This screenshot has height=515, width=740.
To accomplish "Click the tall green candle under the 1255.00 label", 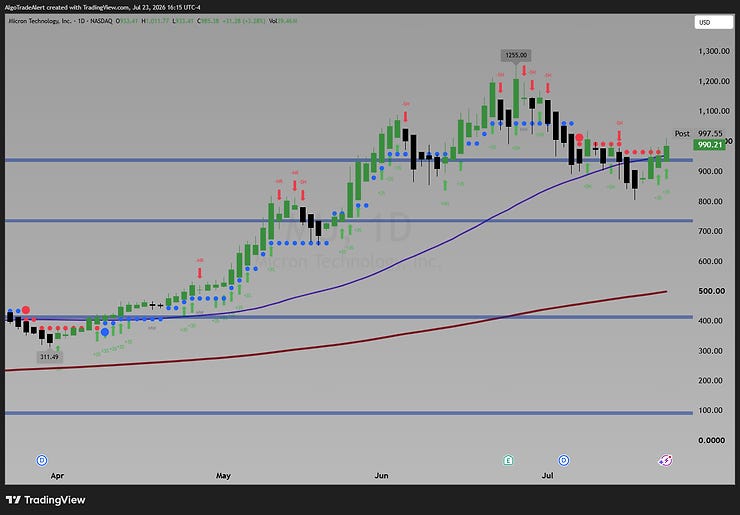I will tap(516, 98).
